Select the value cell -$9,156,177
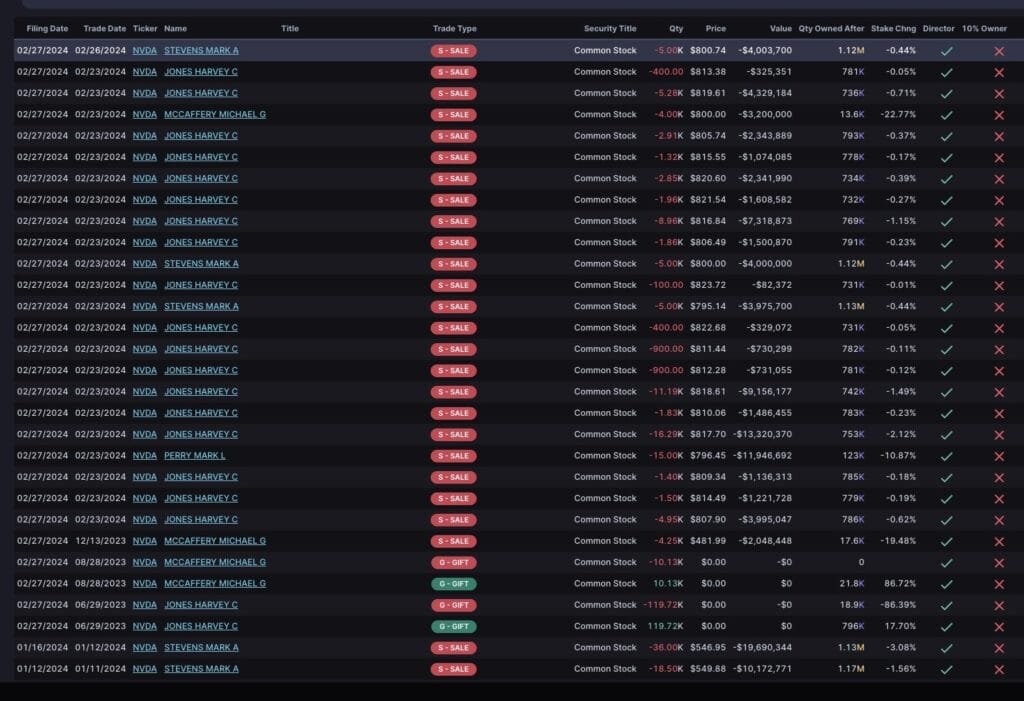 point(765,391)
